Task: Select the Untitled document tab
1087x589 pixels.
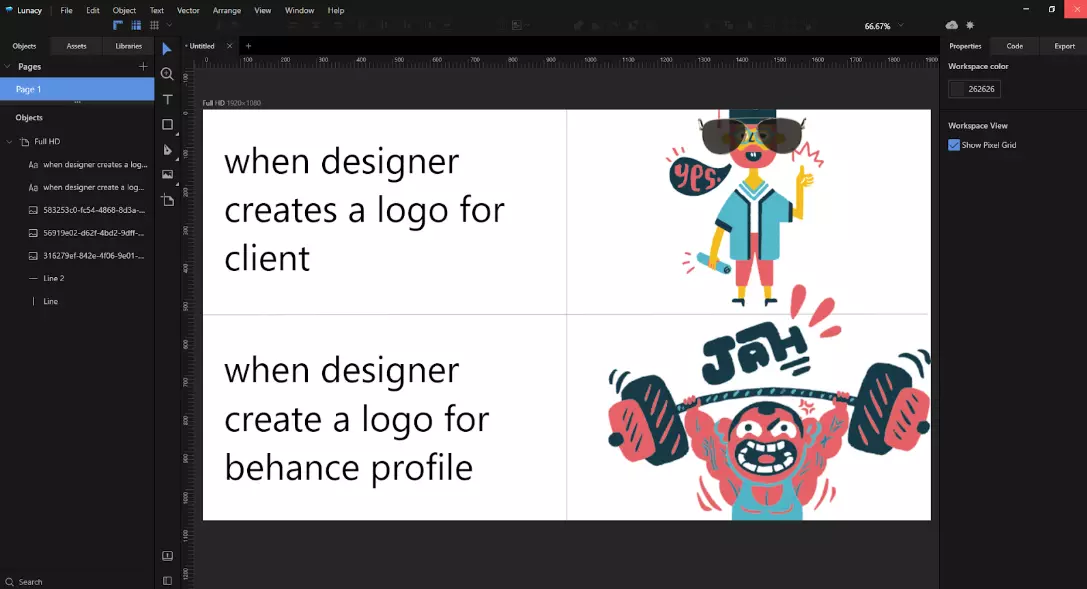Action: coord(202,46)
